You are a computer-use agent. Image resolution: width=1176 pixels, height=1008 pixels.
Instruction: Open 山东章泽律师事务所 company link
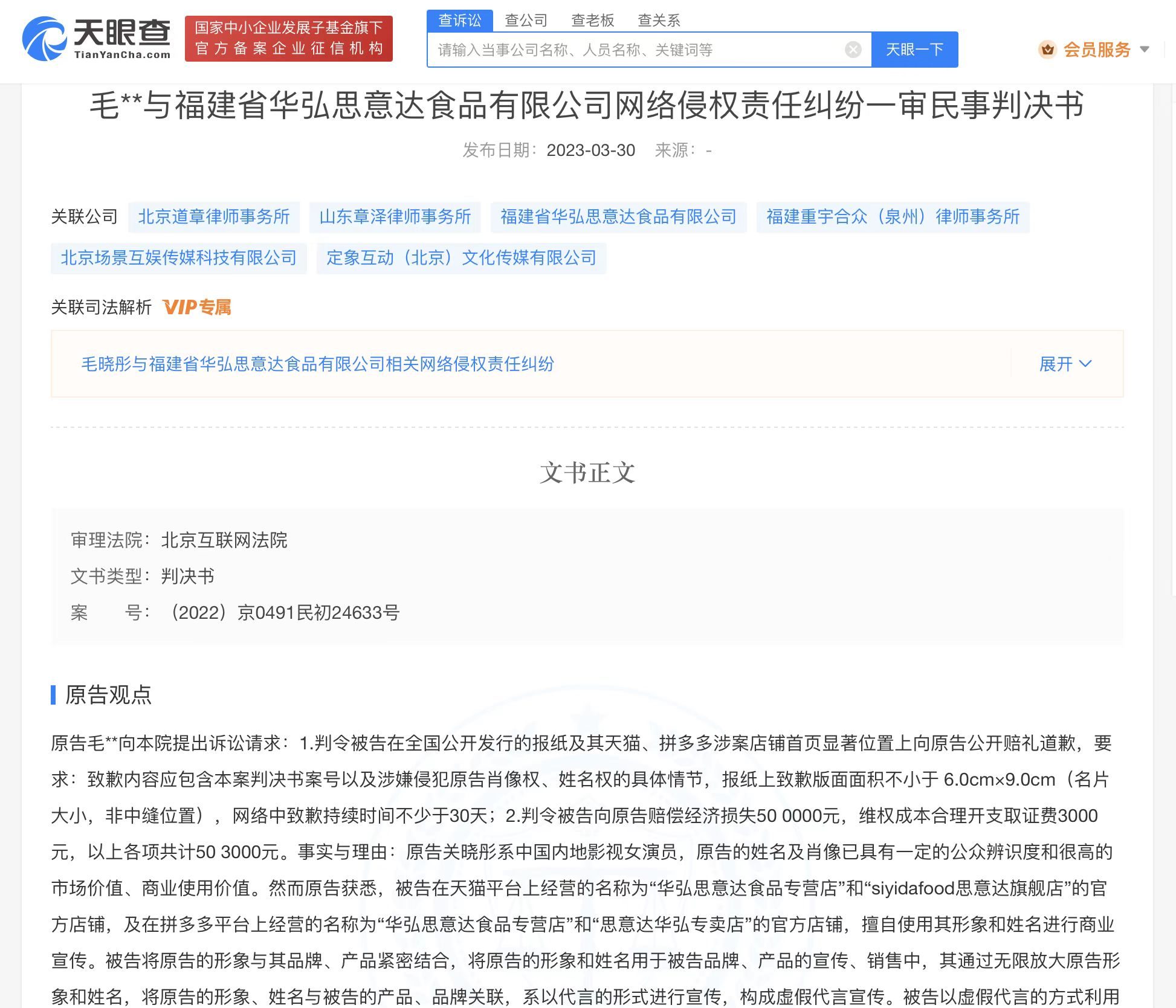click(395, 216)
